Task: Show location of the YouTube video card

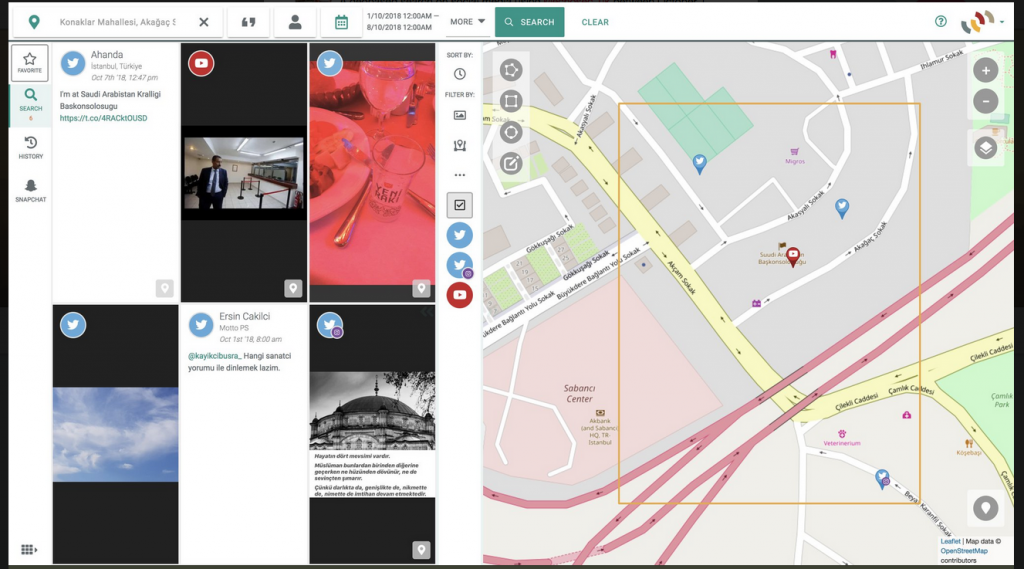Action: click(x=293, y=288)
